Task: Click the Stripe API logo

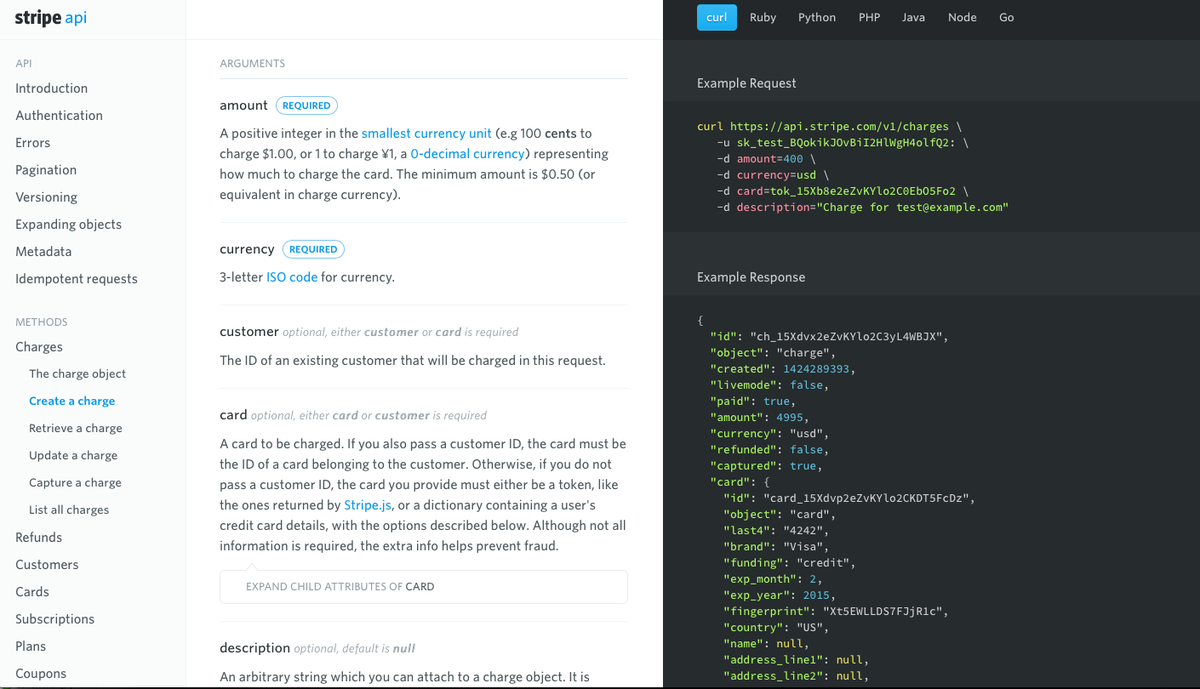Action: [x=51, y=17]
